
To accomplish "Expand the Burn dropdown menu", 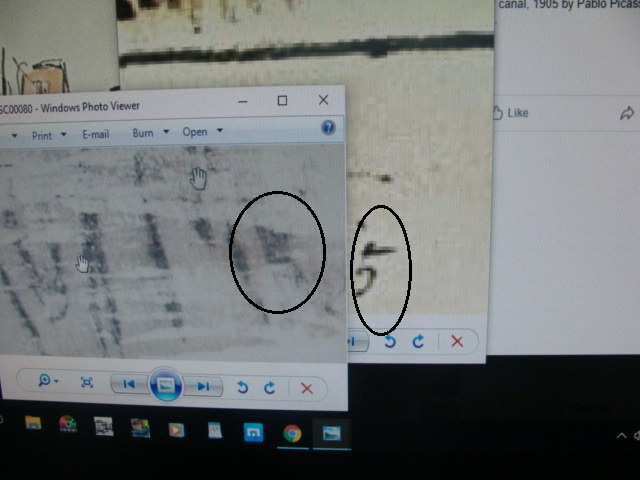I will click(x=148, y=133).
